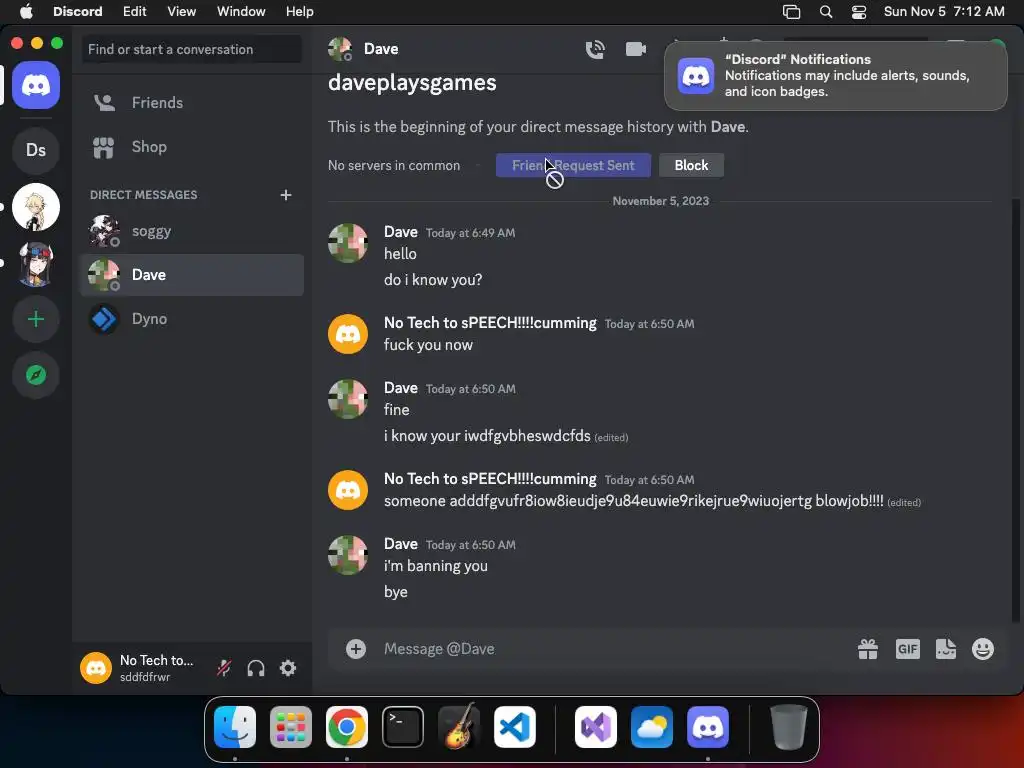Attach a file with plus button
The width and height of the screenshot is (1024, 768).
pyautogui.click(x=356, y=648)
